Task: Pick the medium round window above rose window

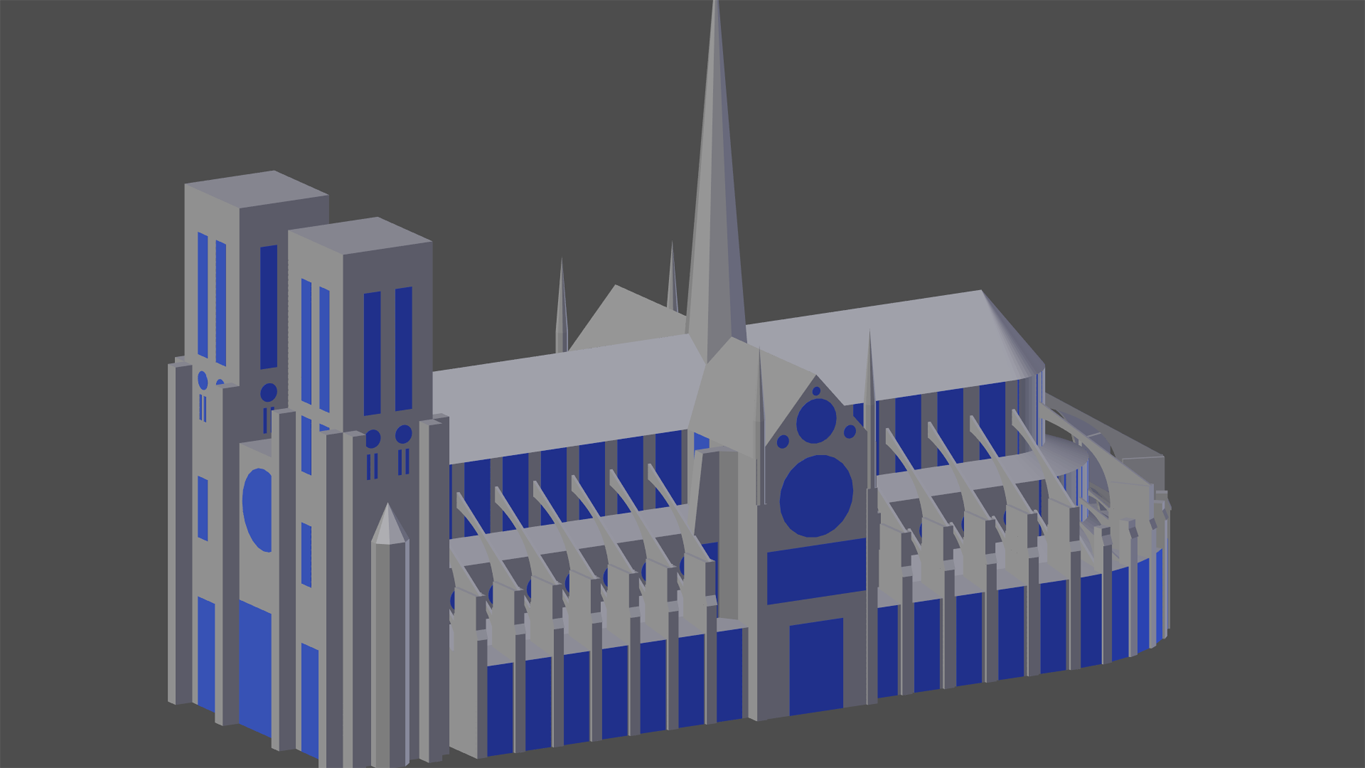Action: [816, 420]
